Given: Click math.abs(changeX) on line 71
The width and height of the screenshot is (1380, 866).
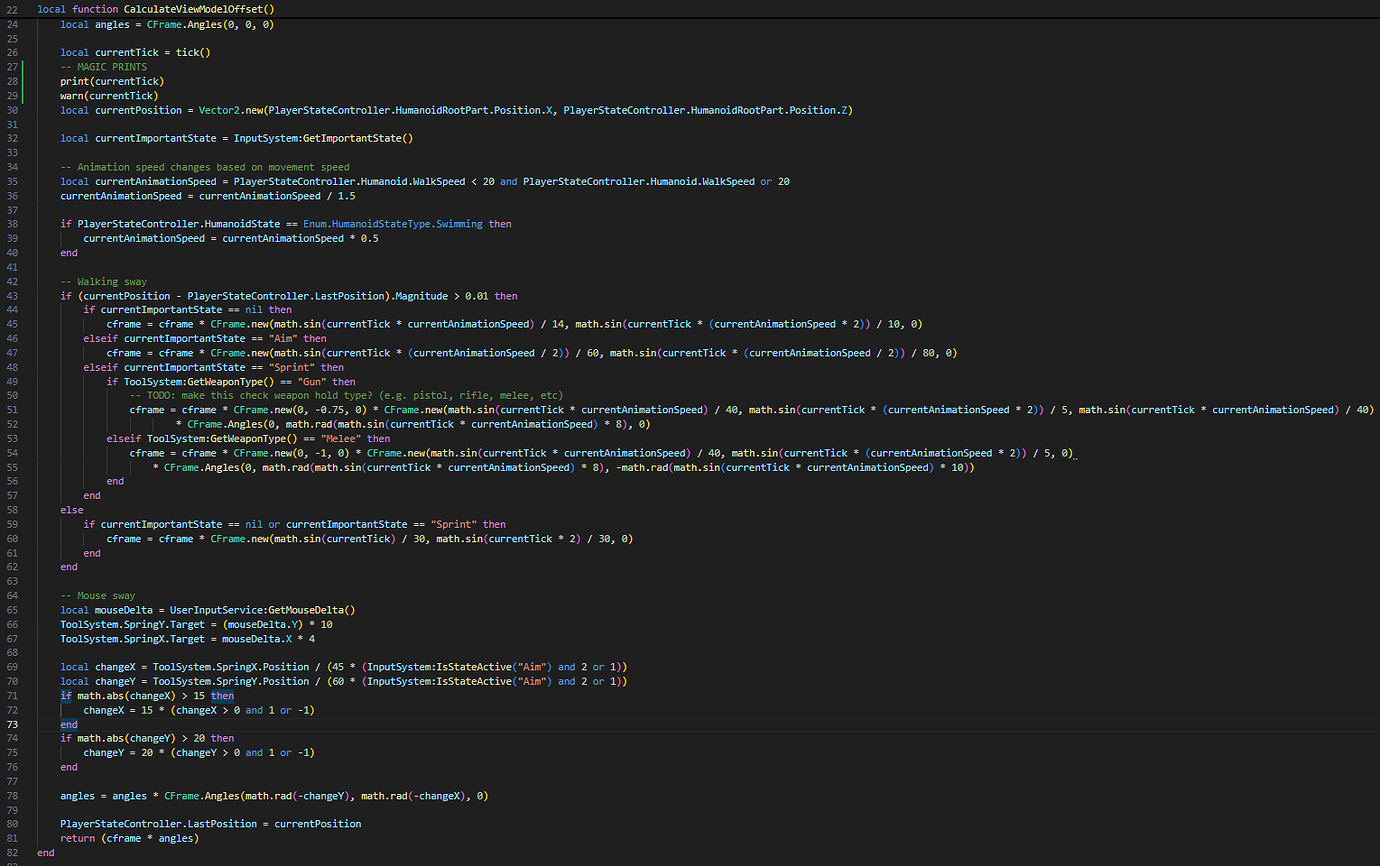Looking at the screenshot, I should 125,695.
